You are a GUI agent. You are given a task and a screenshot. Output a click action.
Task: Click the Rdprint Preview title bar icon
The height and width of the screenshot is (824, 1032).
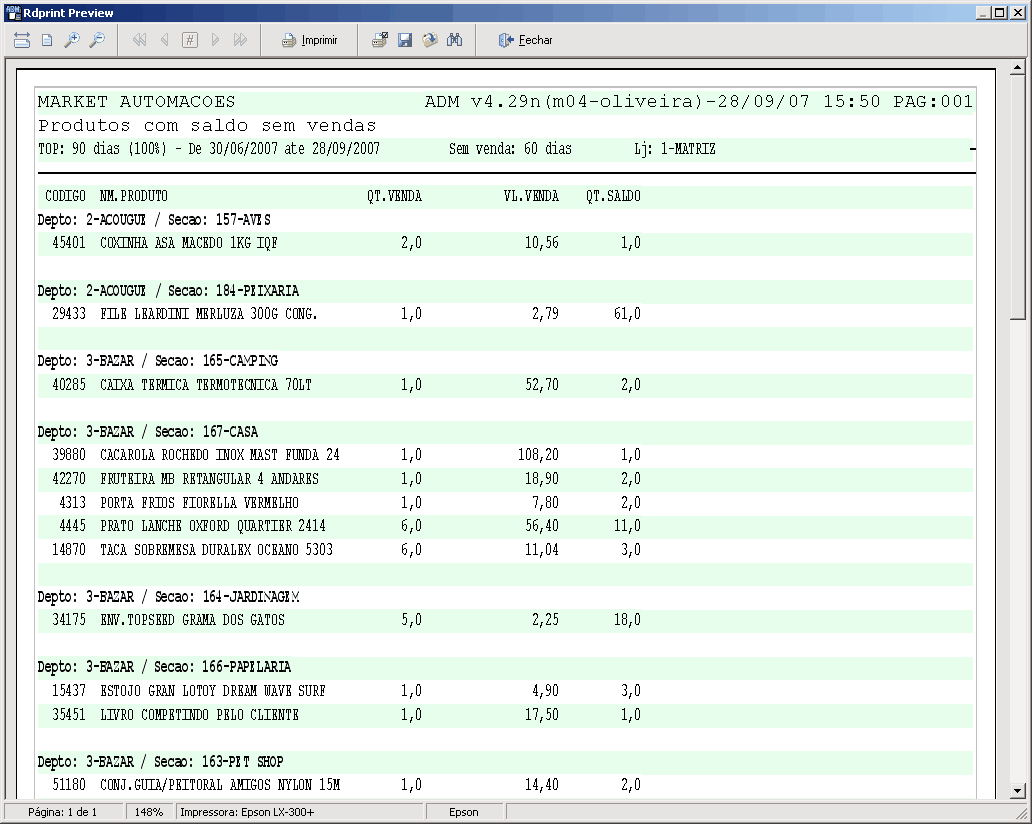click(13, 13)
